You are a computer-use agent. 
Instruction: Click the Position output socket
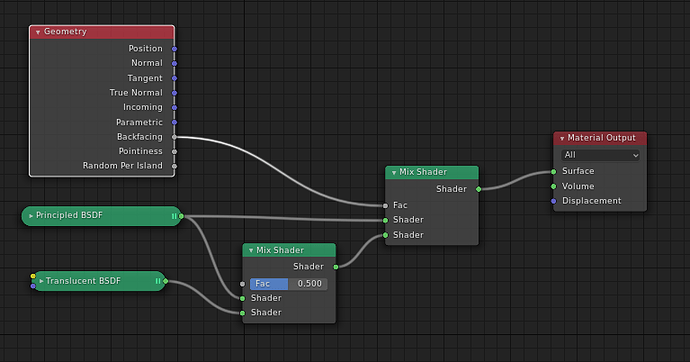point(174,49)
